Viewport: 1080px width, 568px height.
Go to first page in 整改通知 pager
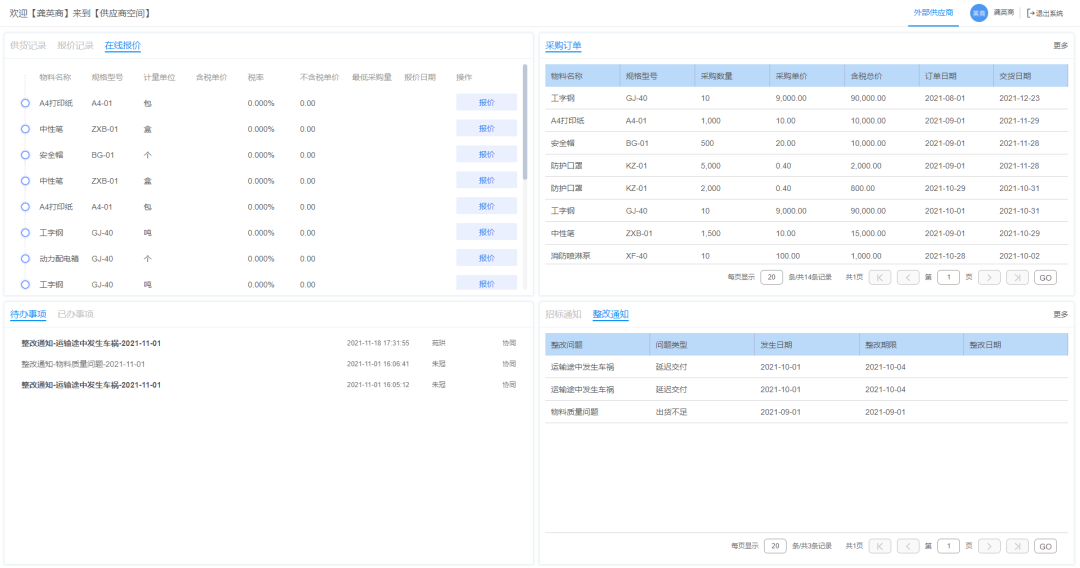point(880,546)
